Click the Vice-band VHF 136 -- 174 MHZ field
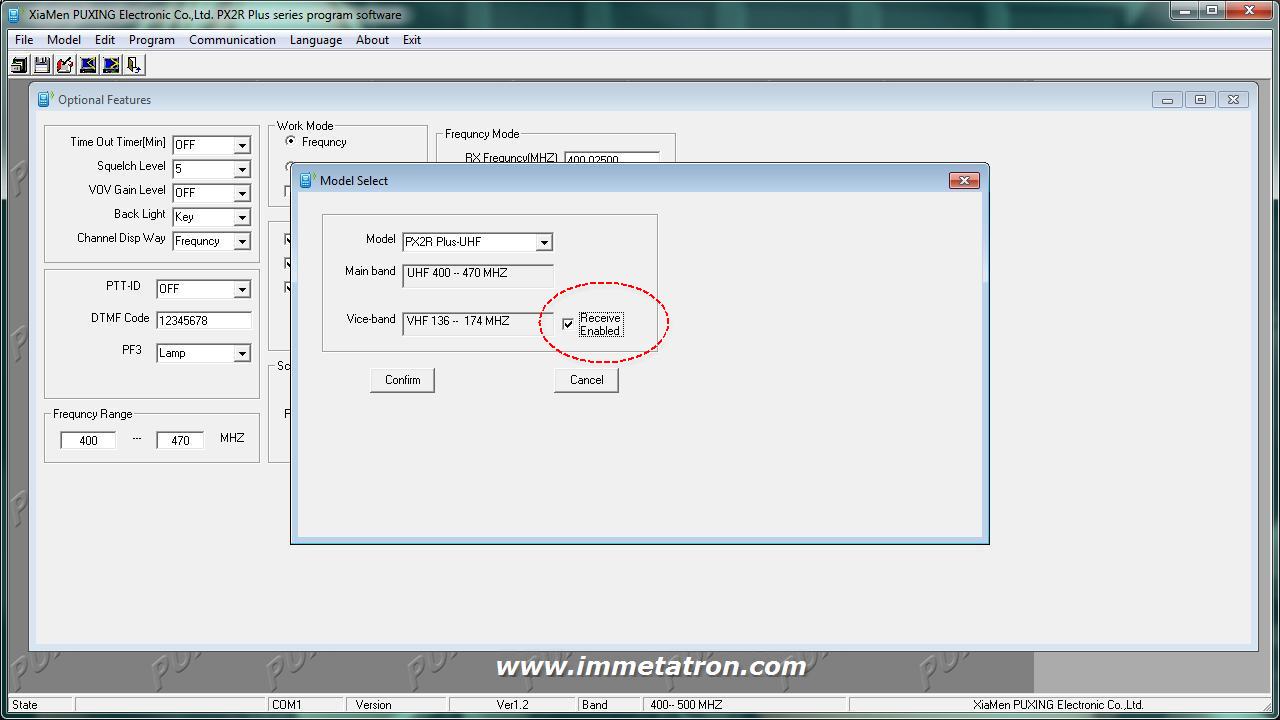 pyautogui.click(x=478, y=322)
